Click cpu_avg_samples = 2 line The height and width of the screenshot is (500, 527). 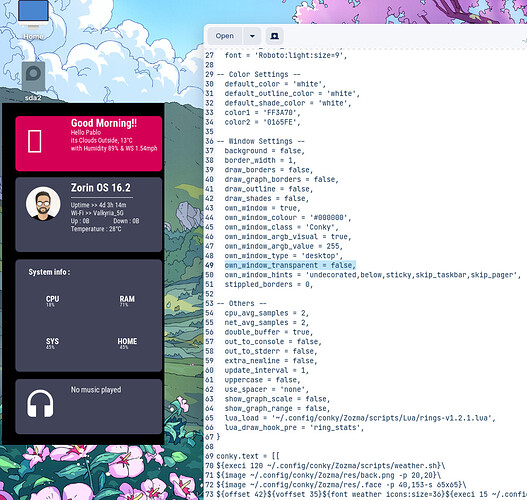[x=267, y=313]
